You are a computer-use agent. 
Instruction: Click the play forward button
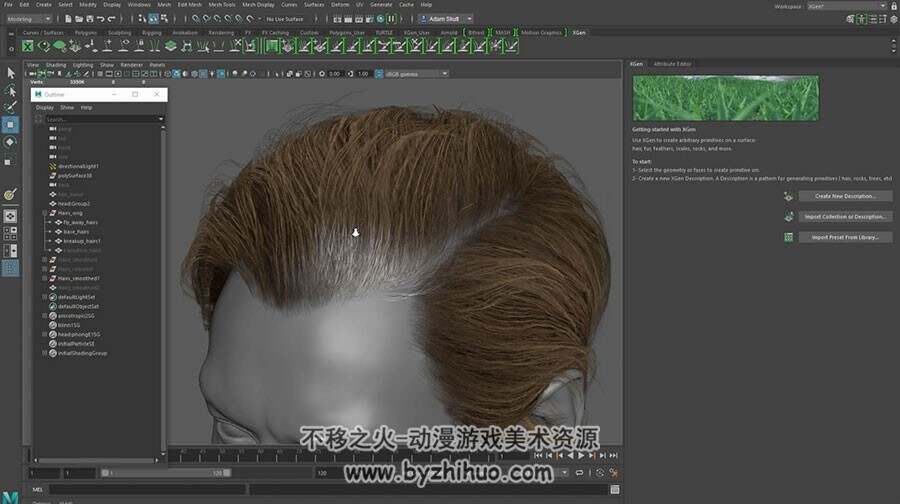click(x=581, y=455)
